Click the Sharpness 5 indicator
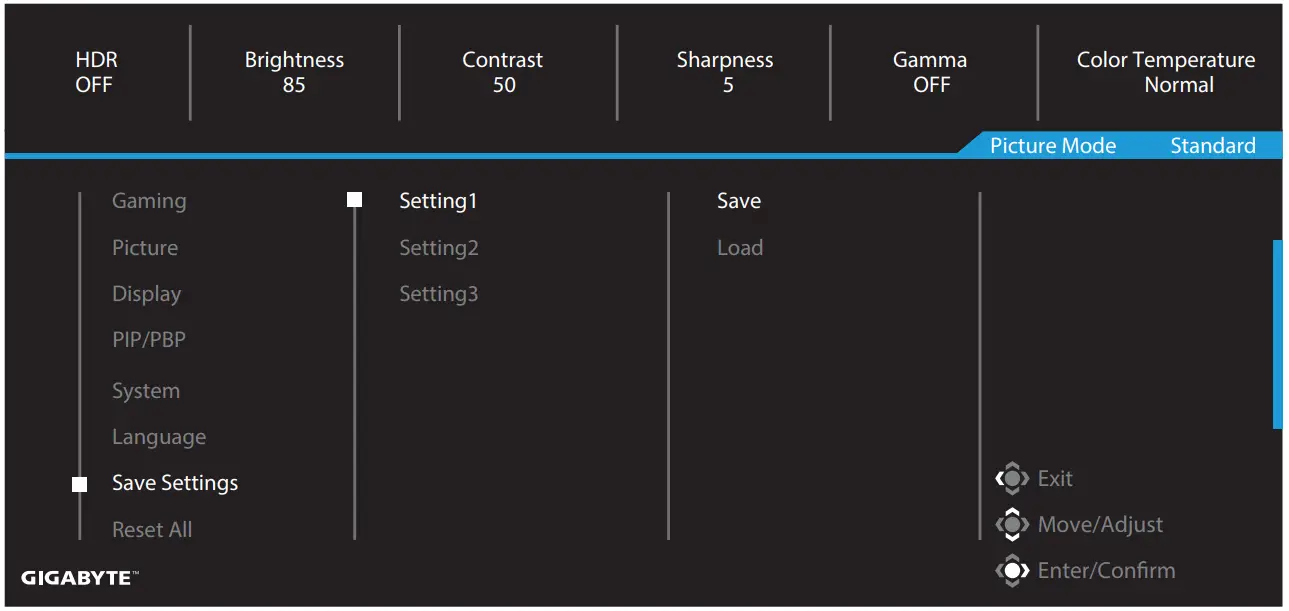The width and height of the screenshot is (1289, 611). click(725, 72)
